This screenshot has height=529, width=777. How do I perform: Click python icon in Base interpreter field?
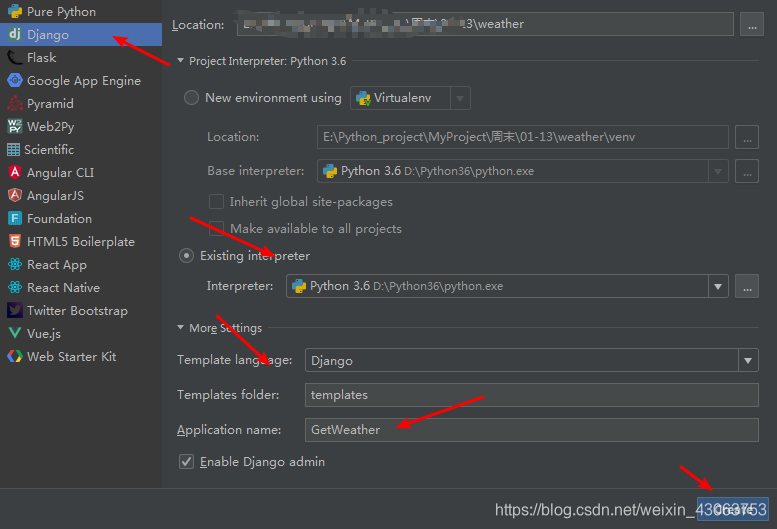pyautogui.click(x=330, y=171)
